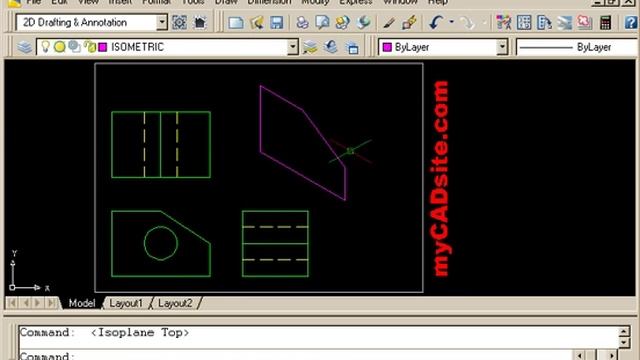This screenshot has height=360, width=640.
Task: Open the Draw menu
Action: point(226,2)
